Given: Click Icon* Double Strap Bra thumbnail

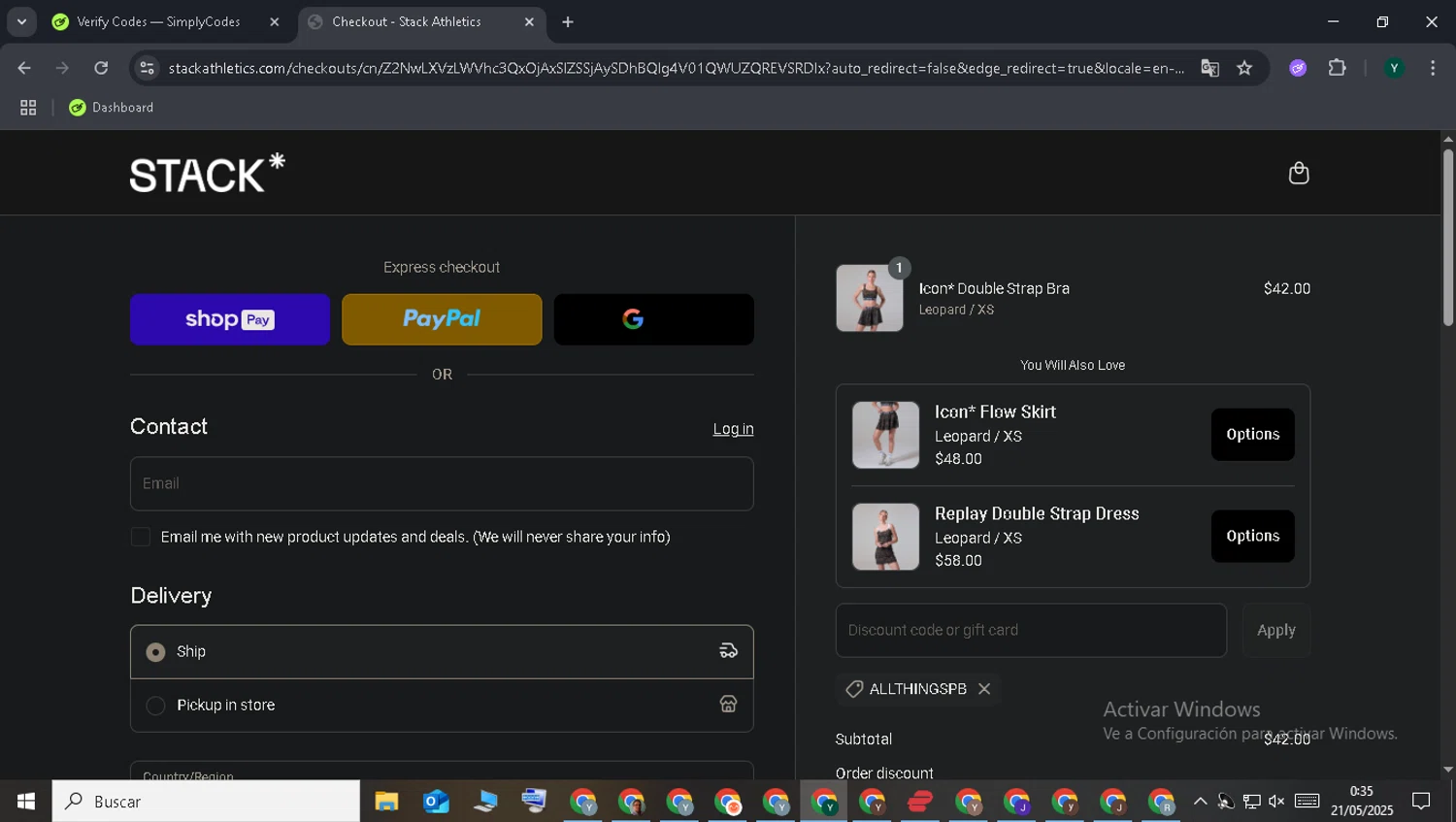Looking at the screenshot, I should pos(869,298).
